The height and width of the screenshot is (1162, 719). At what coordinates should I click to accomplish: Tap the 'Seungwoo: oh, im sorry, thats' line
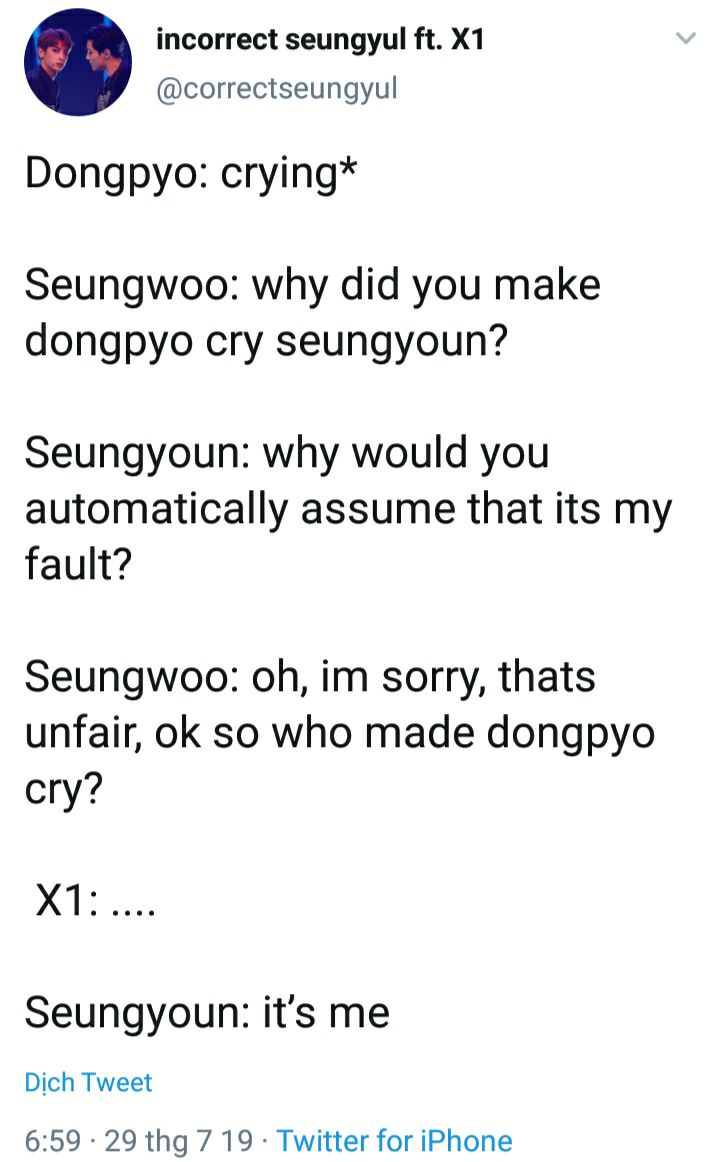pyautogui.click(x=310, y=677)
